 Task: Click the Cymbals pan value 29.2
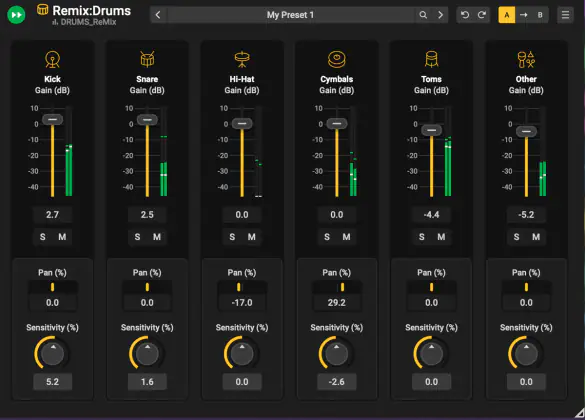point(337,303)
